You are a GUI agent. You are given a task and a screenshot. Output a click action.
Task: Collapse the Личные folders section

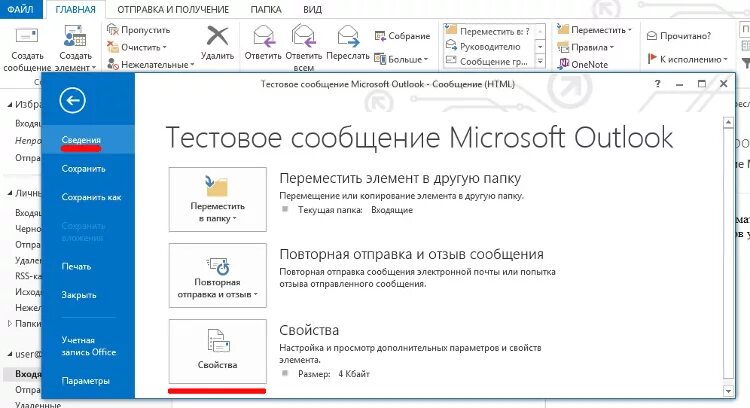coord(10,193)
